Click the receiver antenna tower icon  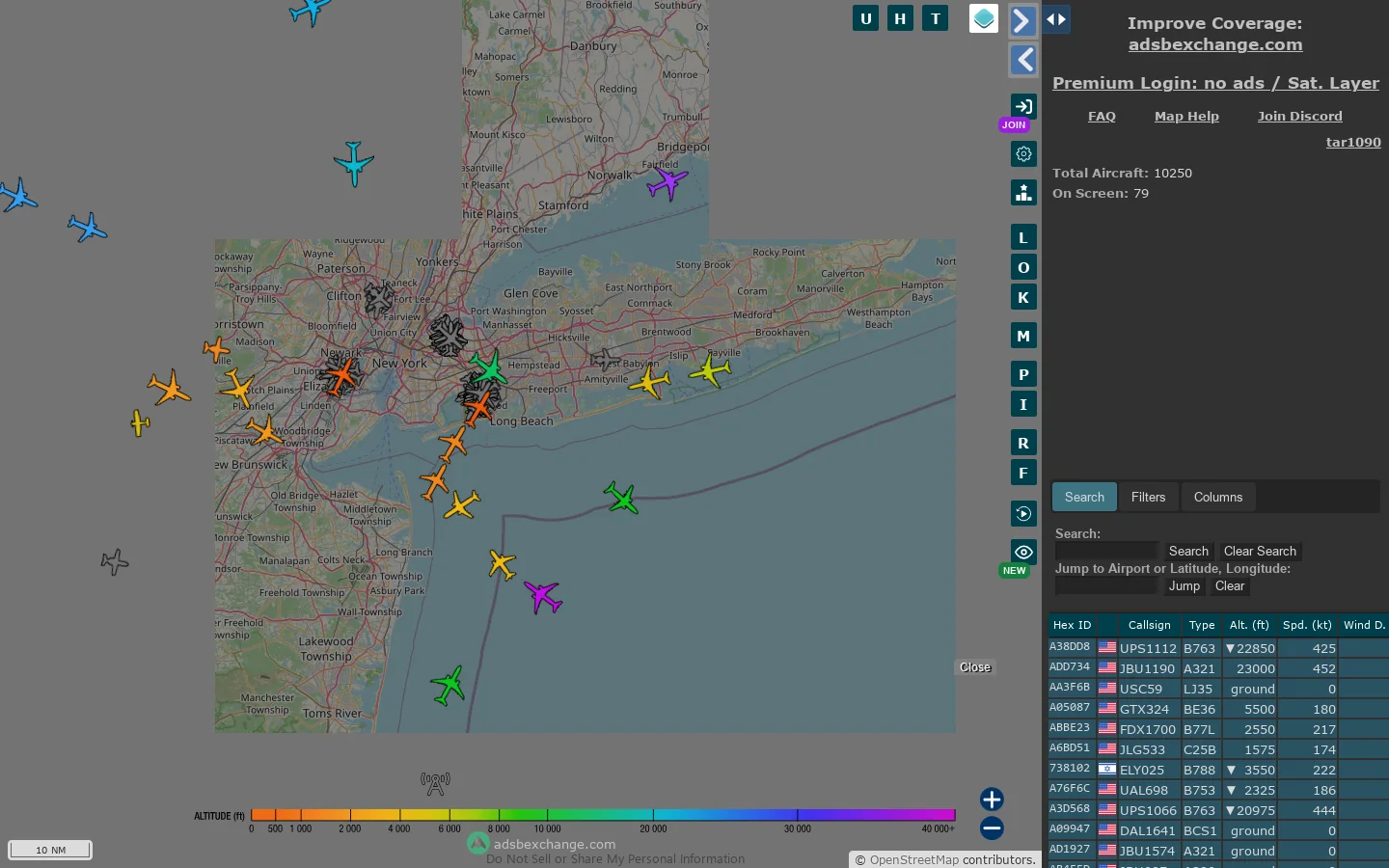tap(435, 783)
